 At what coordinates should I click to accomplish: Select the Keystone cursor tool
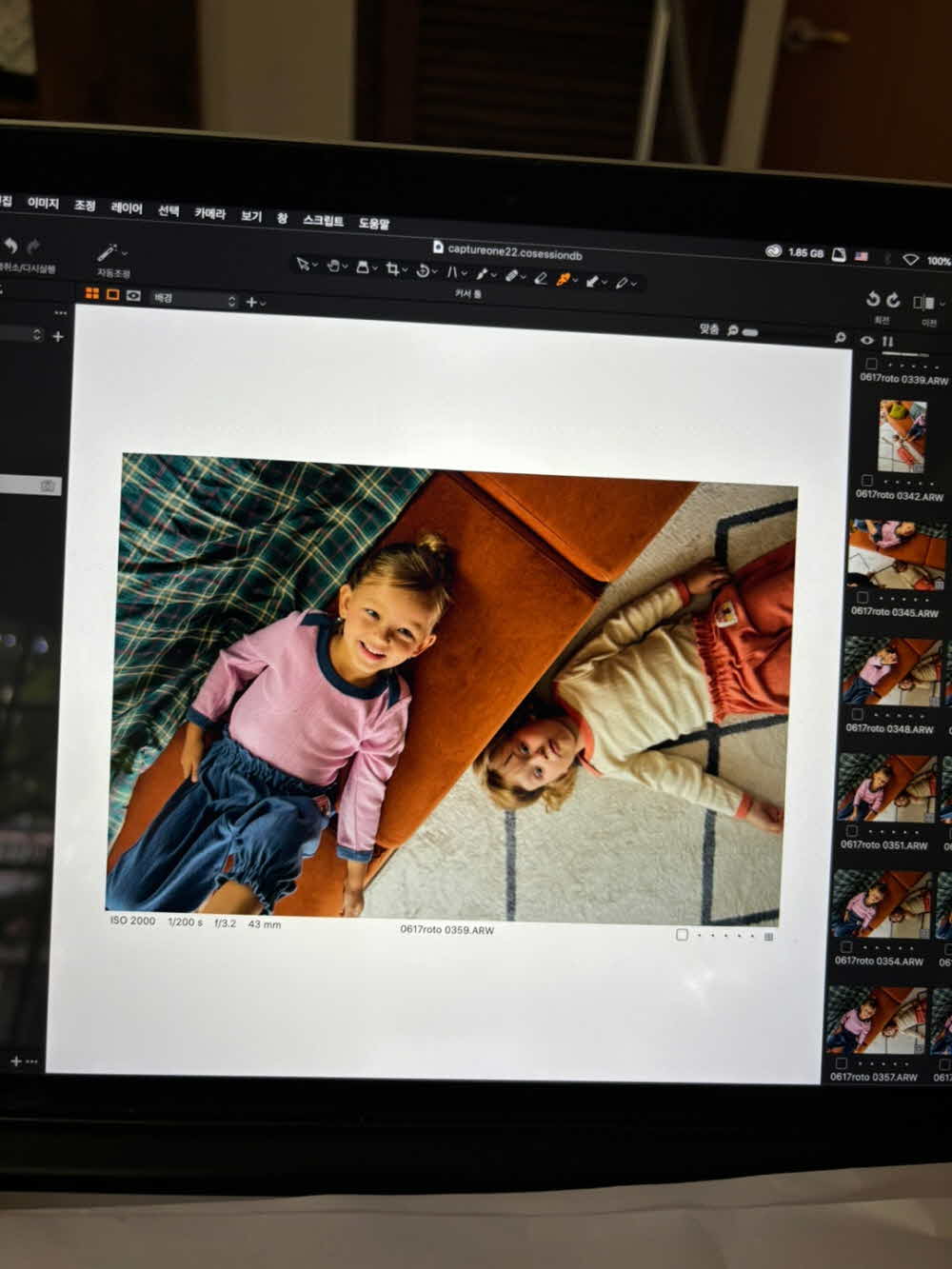point(452,273)
